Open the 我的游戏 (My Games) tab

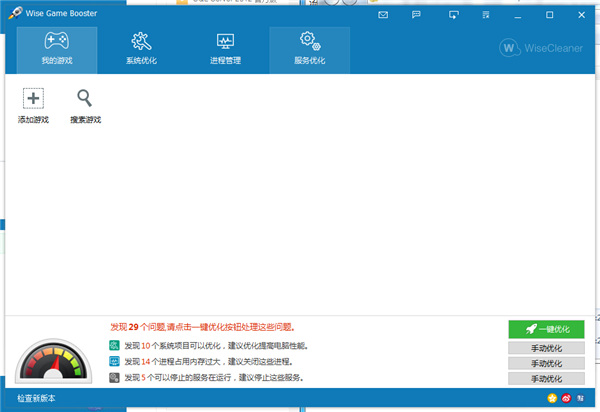(57, 50)
